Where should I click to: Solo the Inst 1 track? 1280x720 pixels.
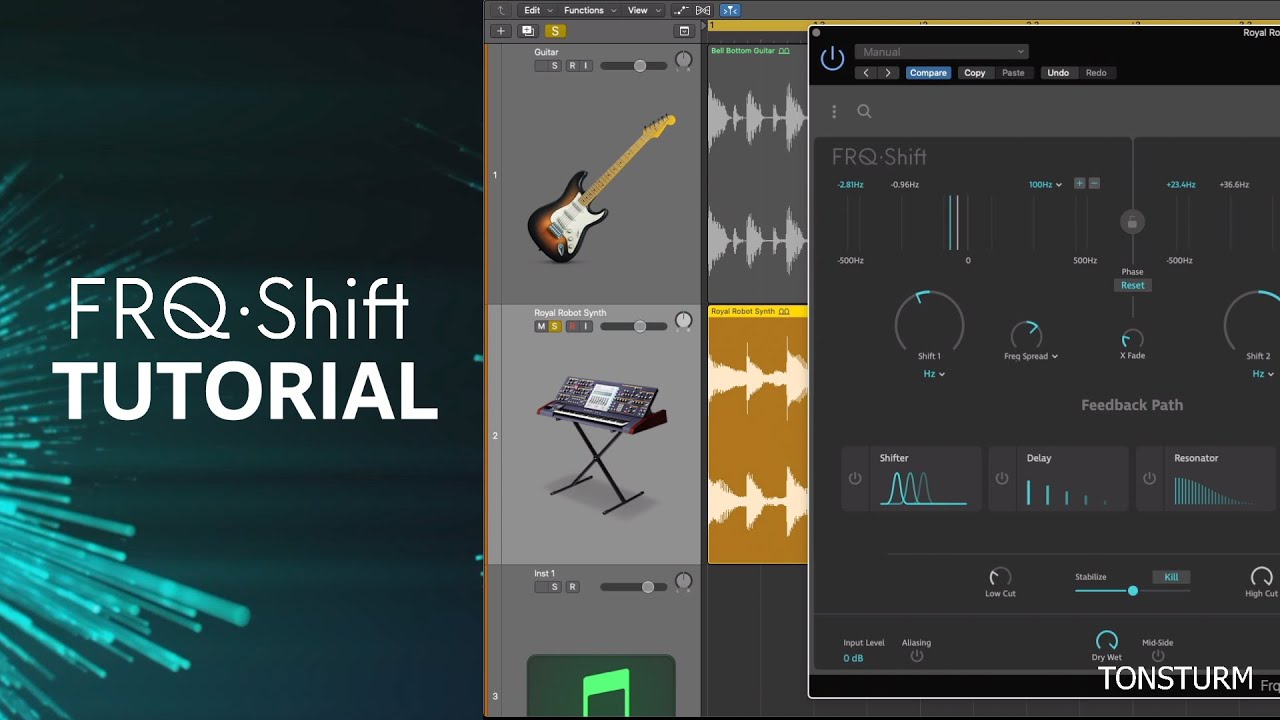555,587
